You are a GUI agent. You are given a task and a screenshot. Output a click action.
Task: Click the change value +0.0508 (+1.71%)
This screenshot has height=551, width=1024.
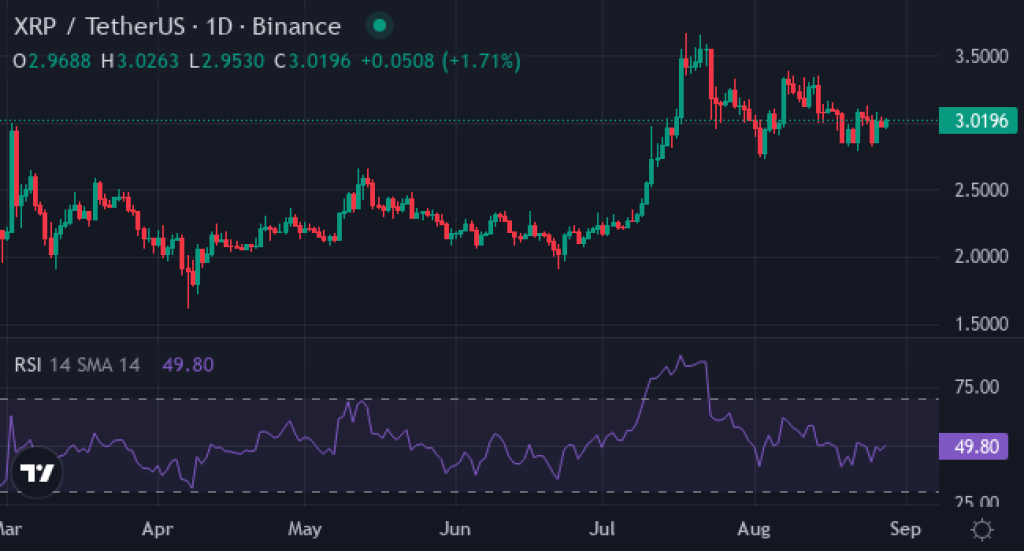(x=441, y=61)
